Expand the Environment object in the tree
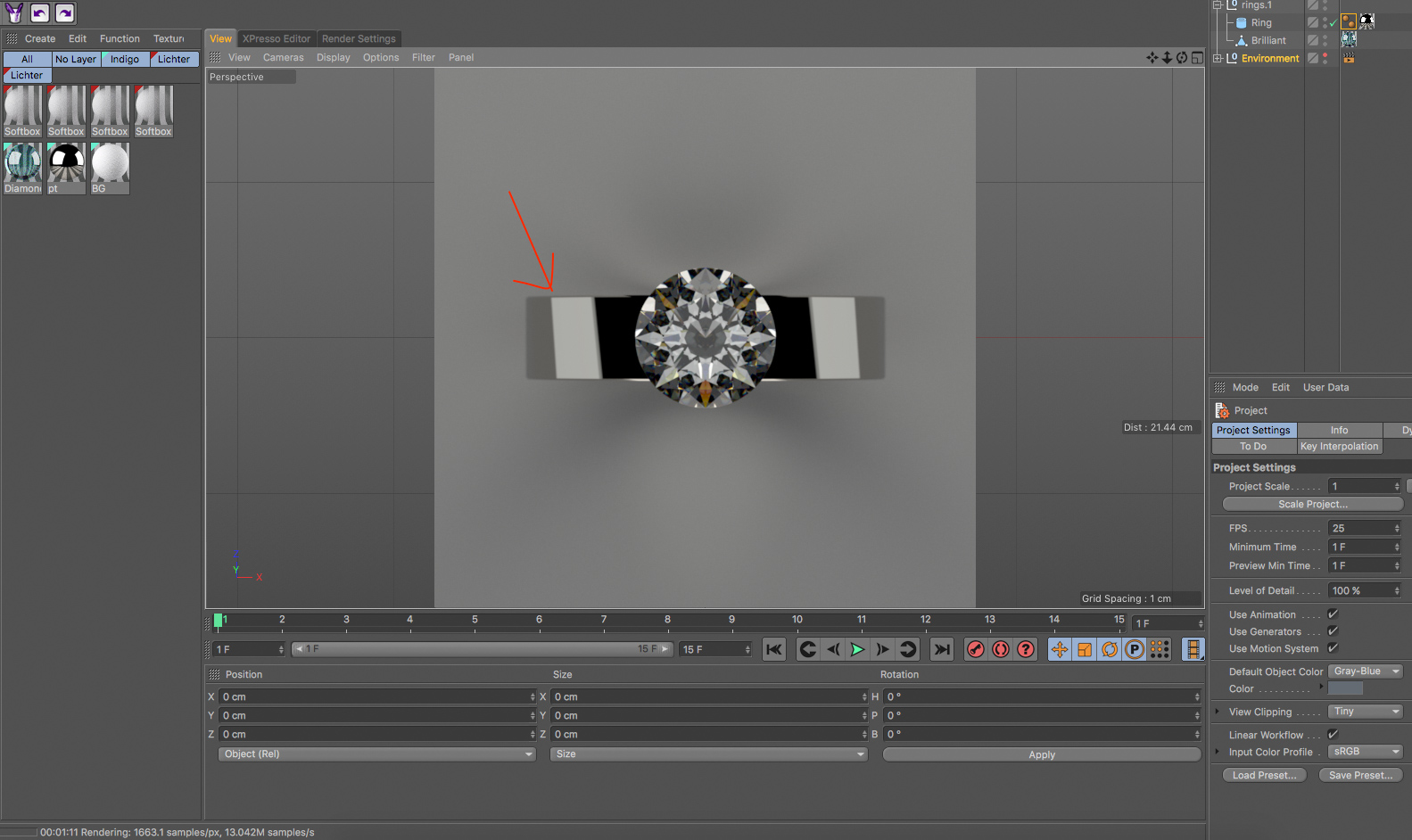The width and height of the screenshot is (1412, 840). pos(1218,59)
